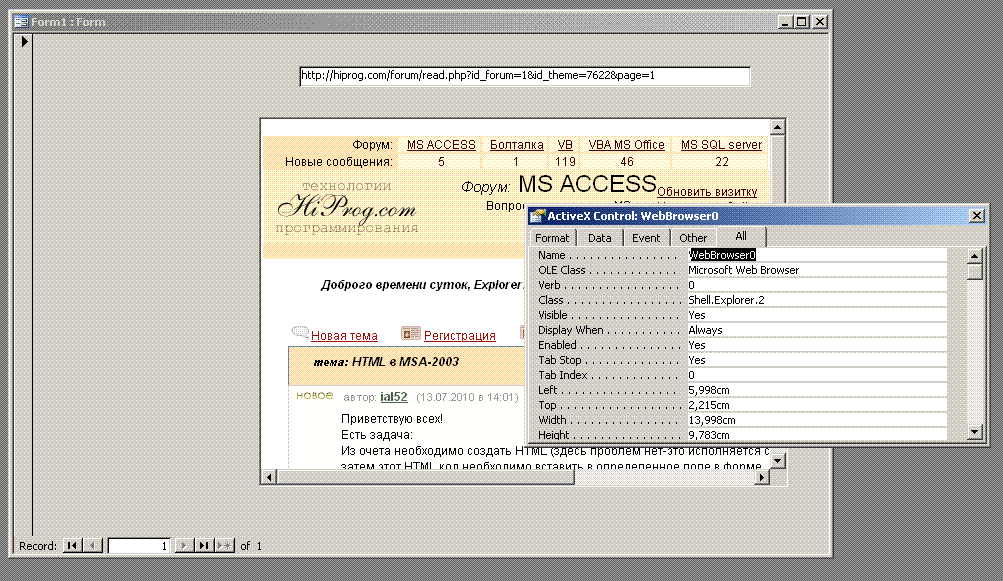
Task: Open author ial52 profile link
Action: 393,397
